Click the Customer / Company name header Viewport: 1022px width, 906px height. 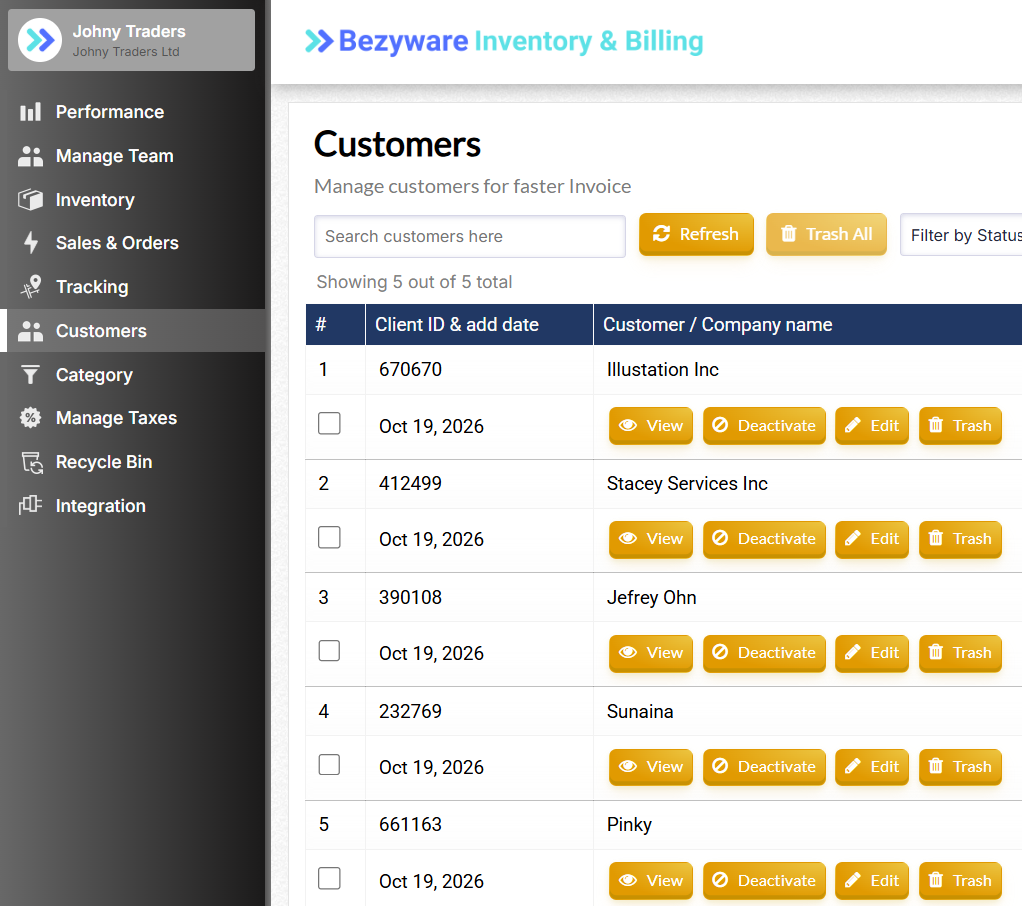click(x=718, y=325)
